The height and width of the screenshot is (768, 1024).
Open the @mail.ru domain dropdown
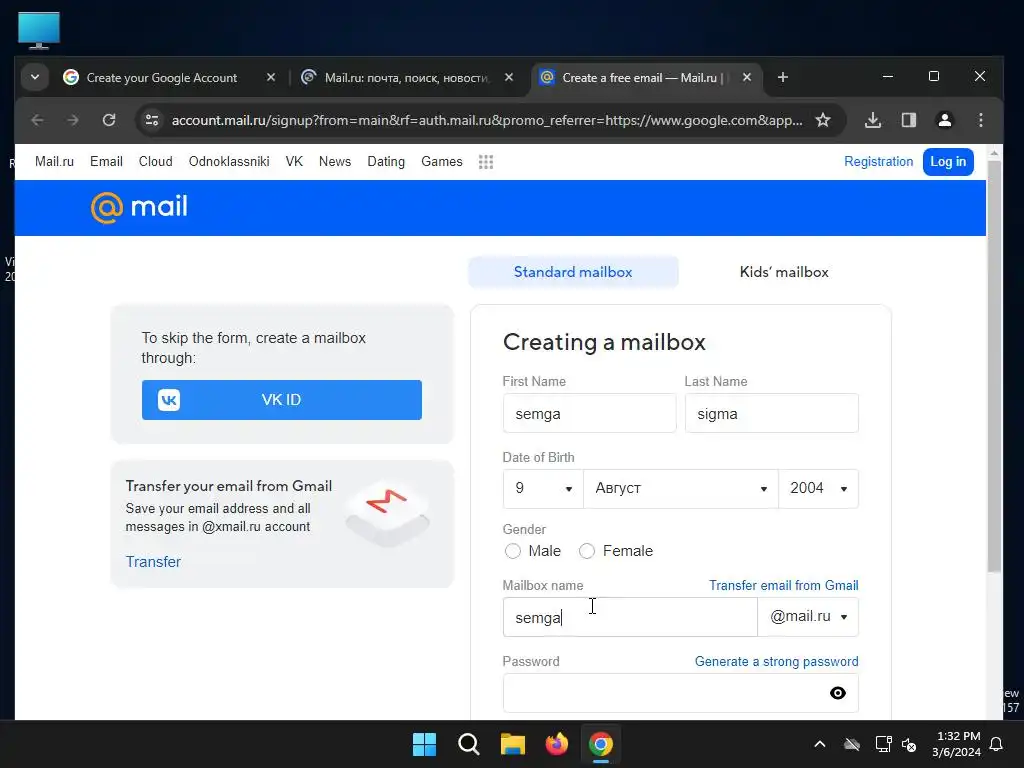click(808, 616)
